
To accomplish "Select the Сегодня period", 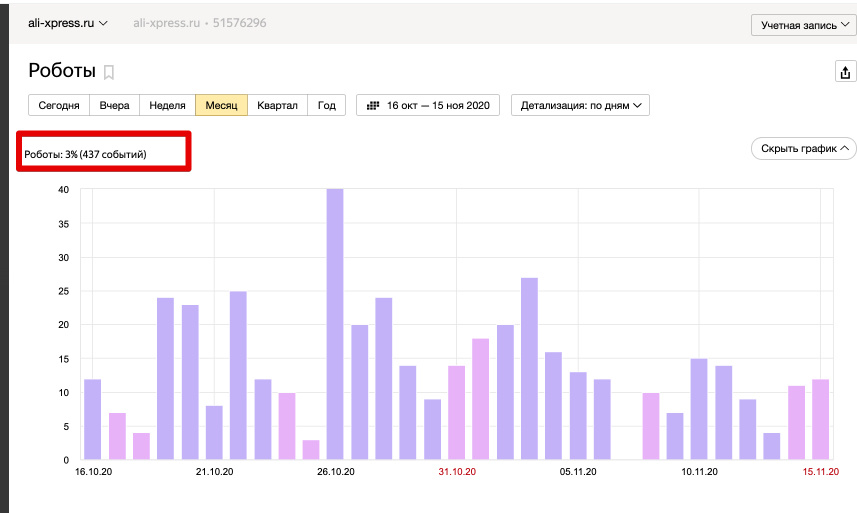I will 59,105.
